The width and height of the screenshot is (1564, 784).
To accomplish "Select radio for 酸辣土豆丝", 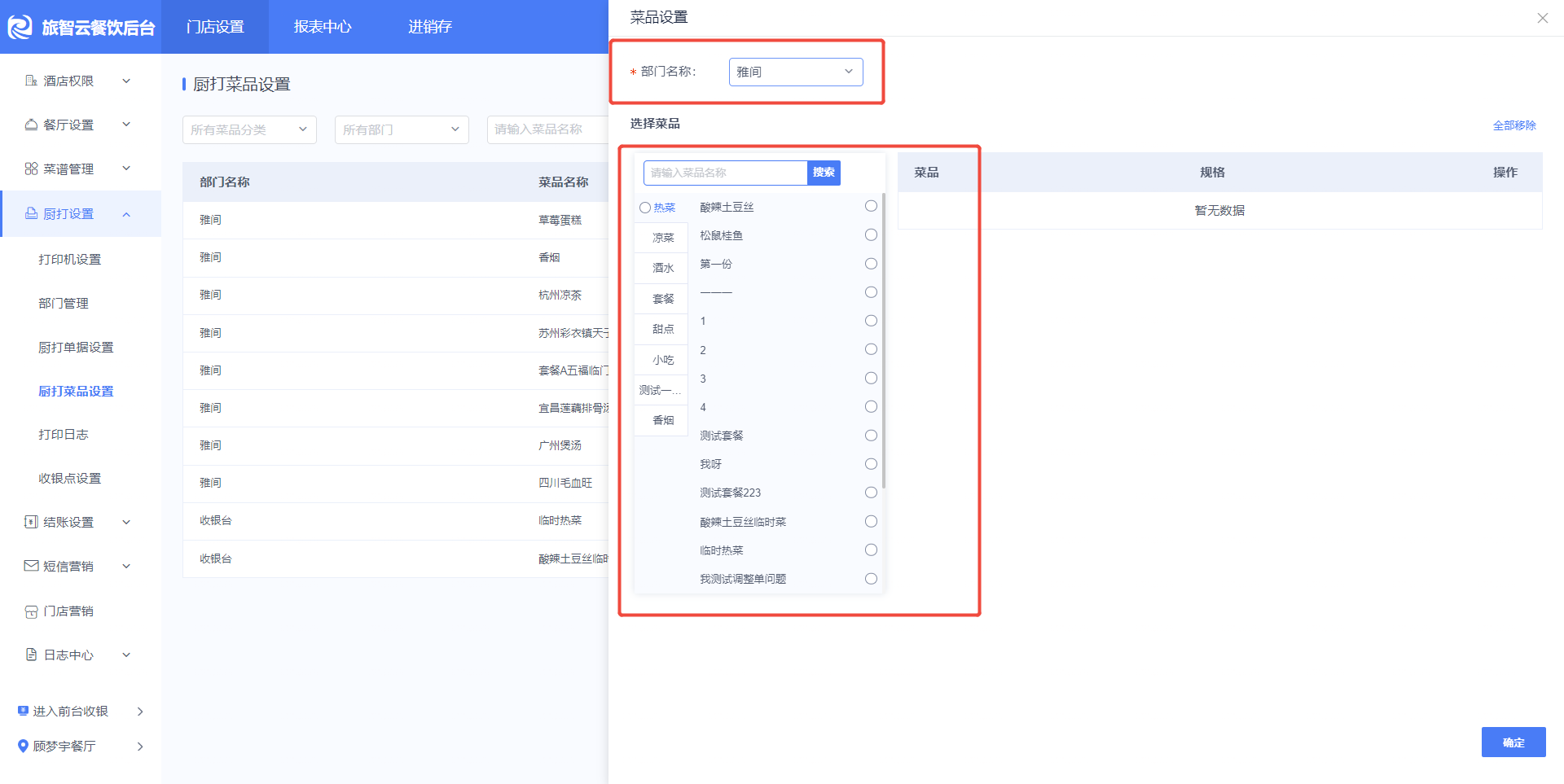I will pos(871,206).
